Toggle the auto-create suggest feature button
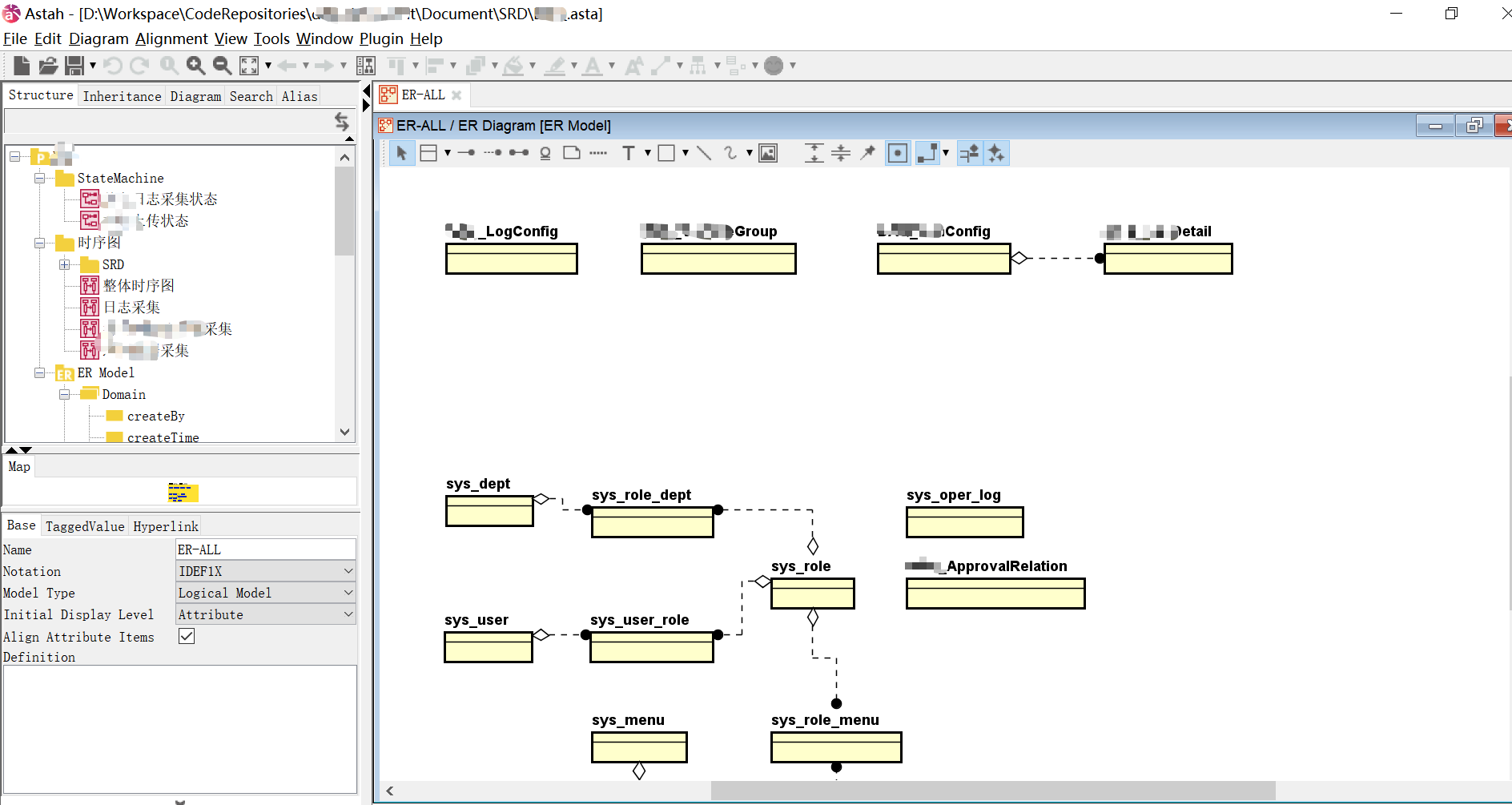The height and width of the screenshot is (805, 1512). 996,153
